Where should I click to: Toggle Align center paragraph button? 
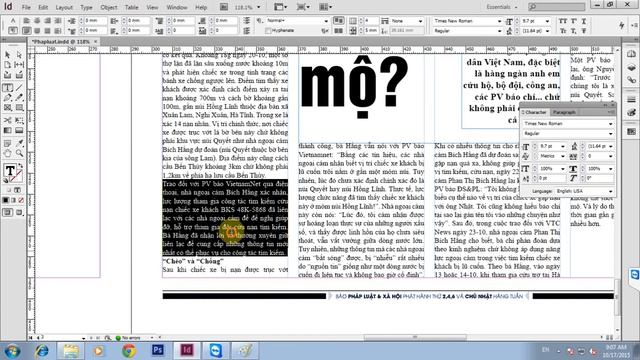(37, 20)
